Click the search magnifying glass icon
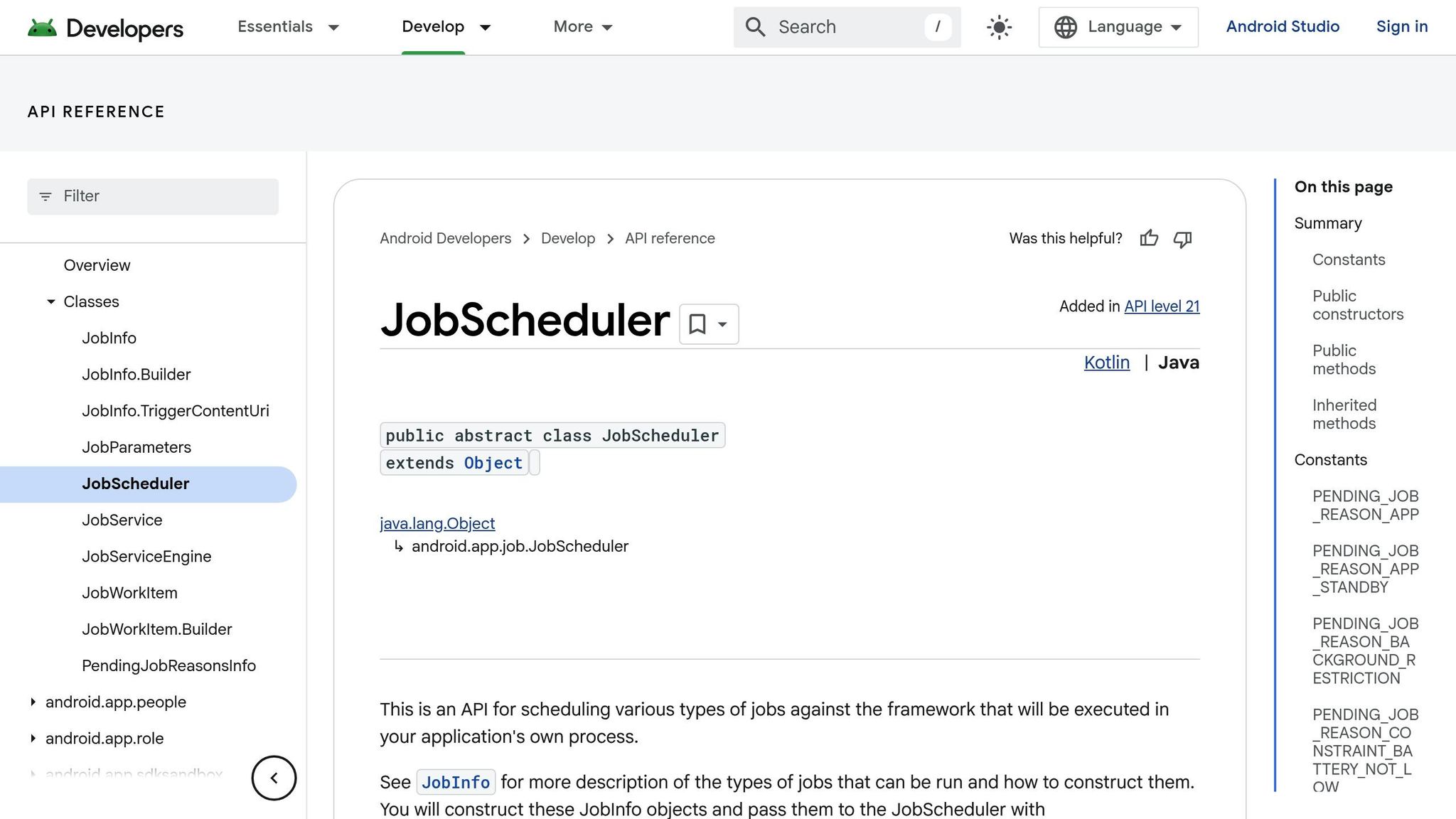Image resolution: width=1456 pixels, height=819 pixels. (756, 27)
